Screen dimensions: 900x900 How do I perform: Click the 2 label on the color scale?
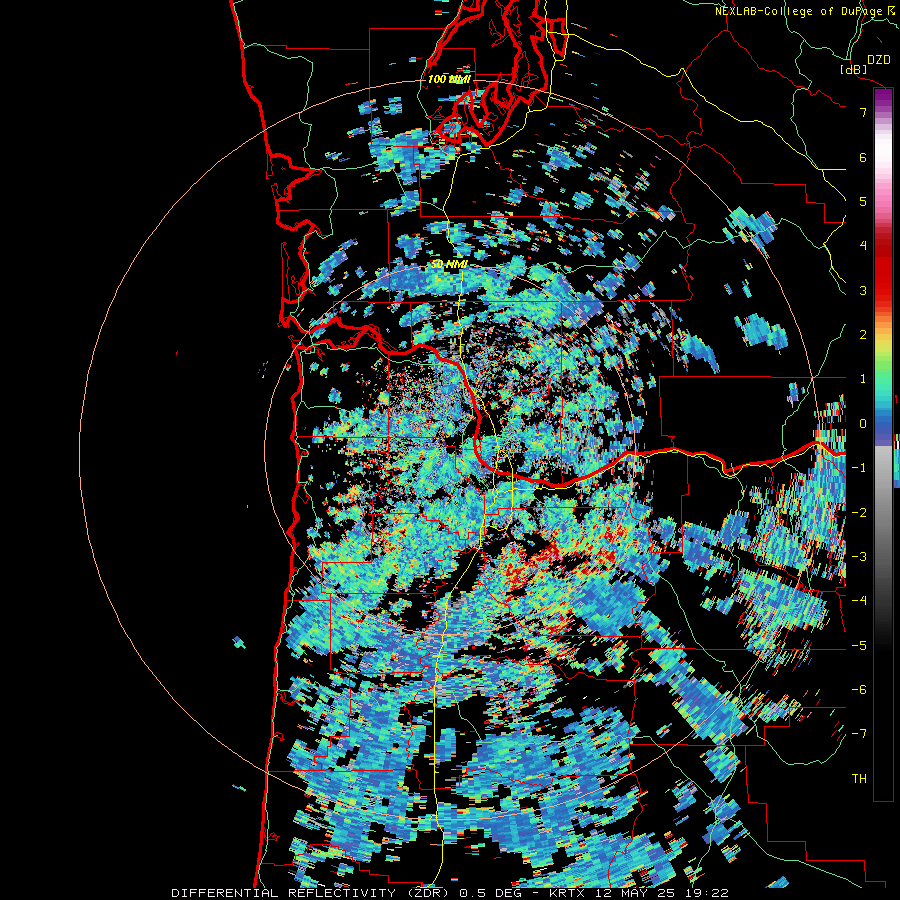click(x=863, y=335)
